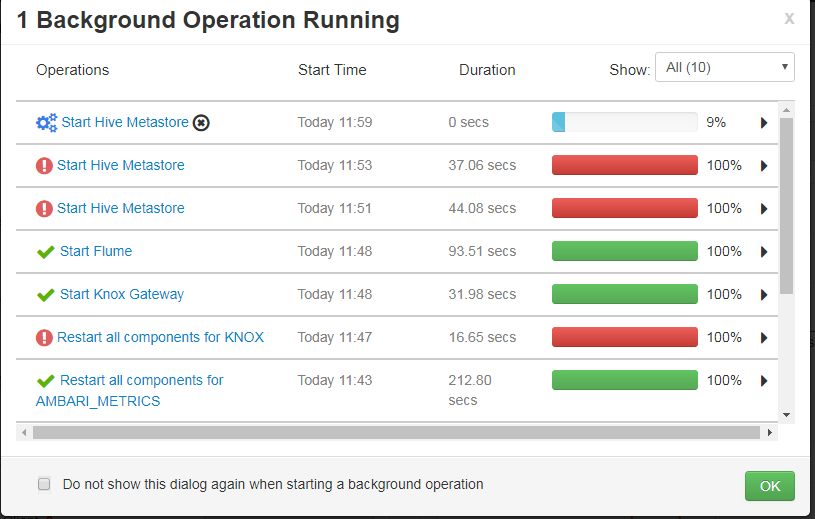Click checkmark icon beside AMBARI_METRICS restart
The width and height of the screenshot is (815, 519).
coord(45,381)
